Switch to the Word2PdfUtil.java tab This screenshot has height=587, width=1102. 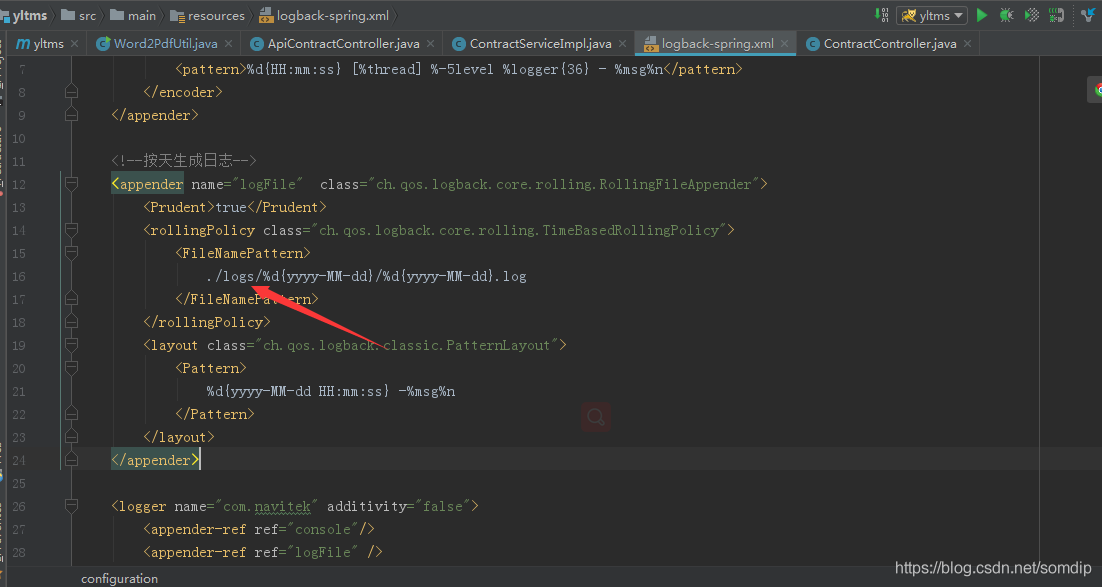(x=165, y=44)
